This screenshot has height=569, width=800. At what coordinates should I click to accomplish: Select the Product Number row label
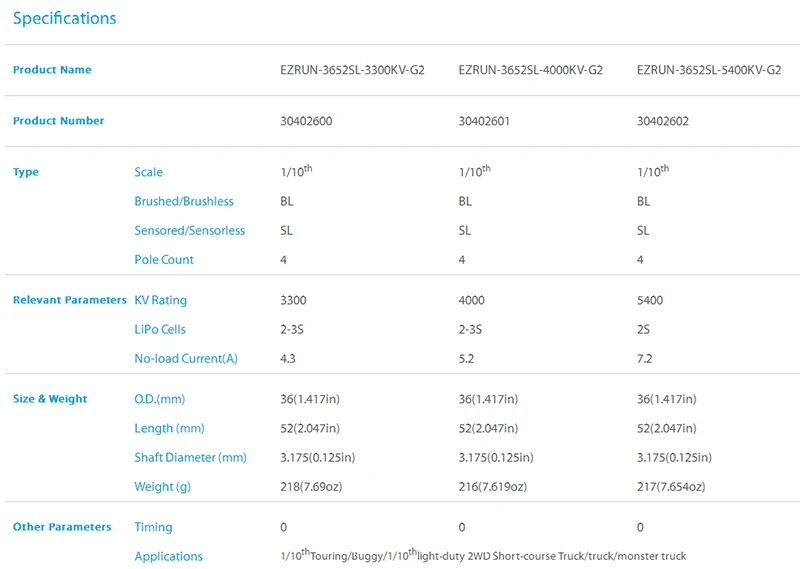pyautogui.click(x=58, y=121)
